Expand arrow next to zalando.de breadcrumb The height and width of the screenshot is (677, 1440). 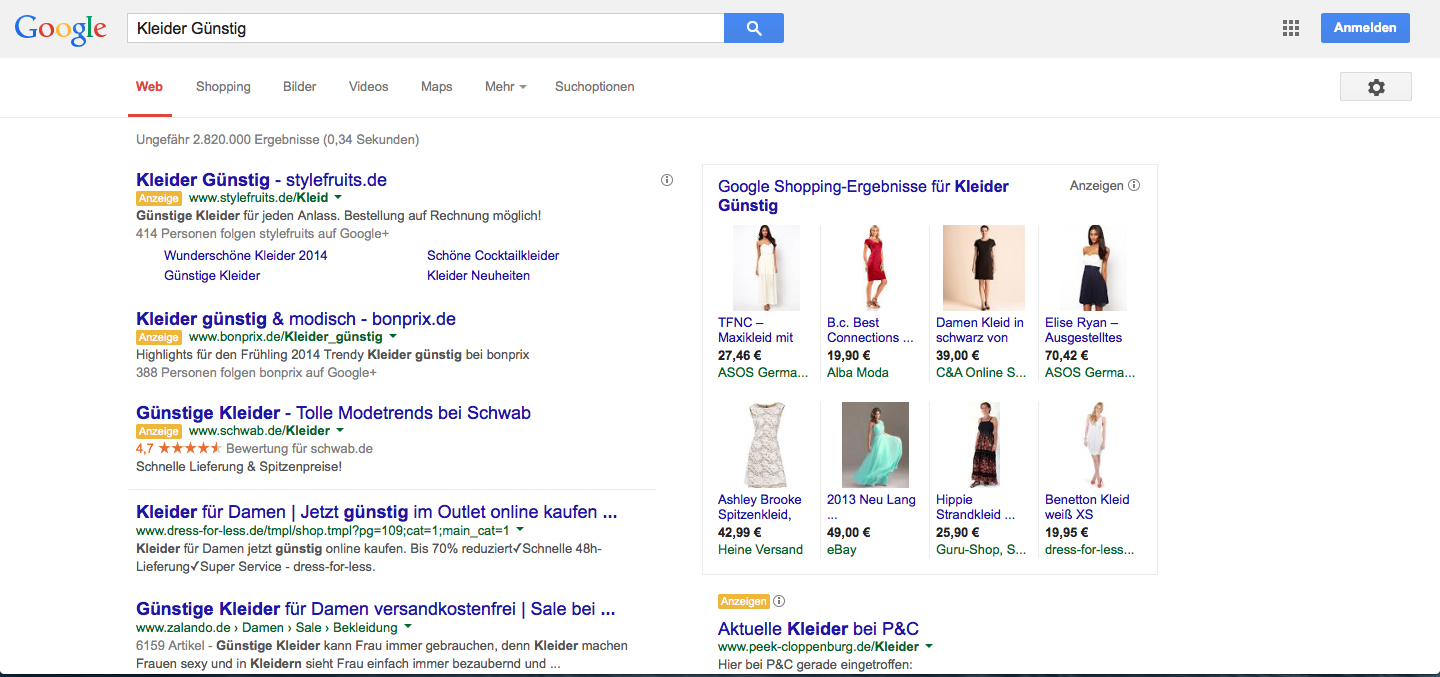coord(407,627)
